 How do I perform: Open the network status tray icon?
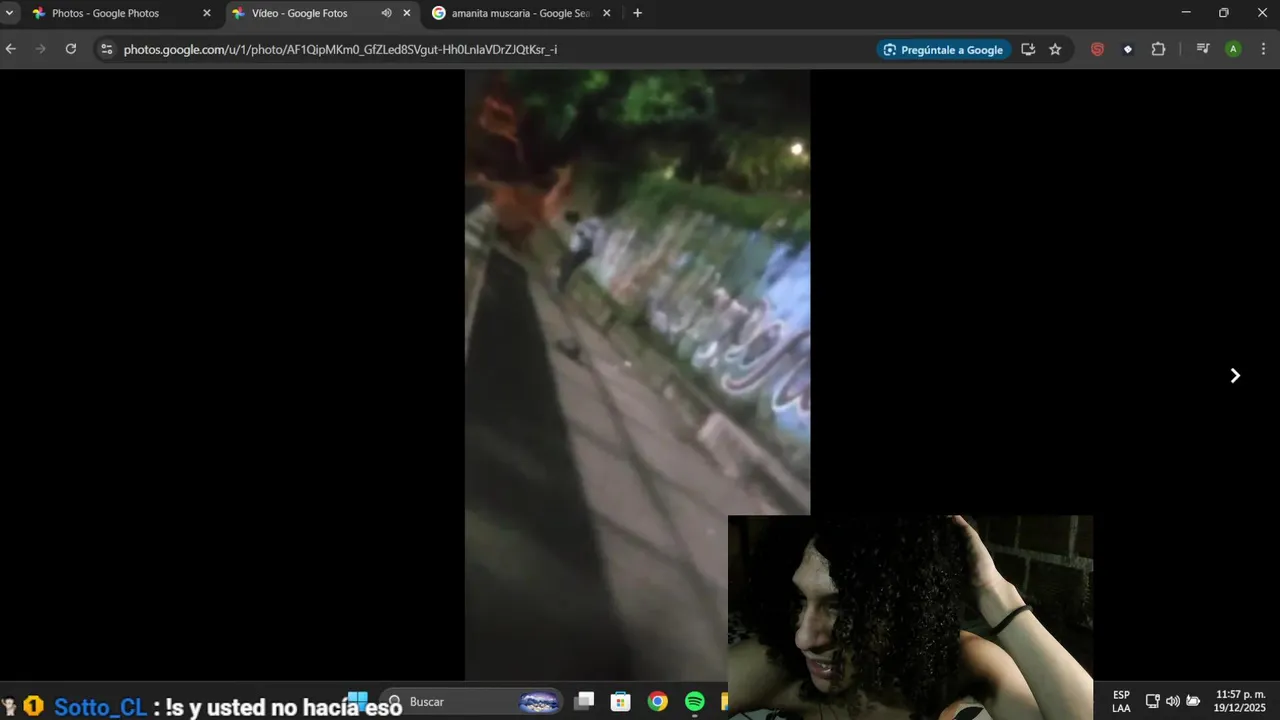(1152, 701)
